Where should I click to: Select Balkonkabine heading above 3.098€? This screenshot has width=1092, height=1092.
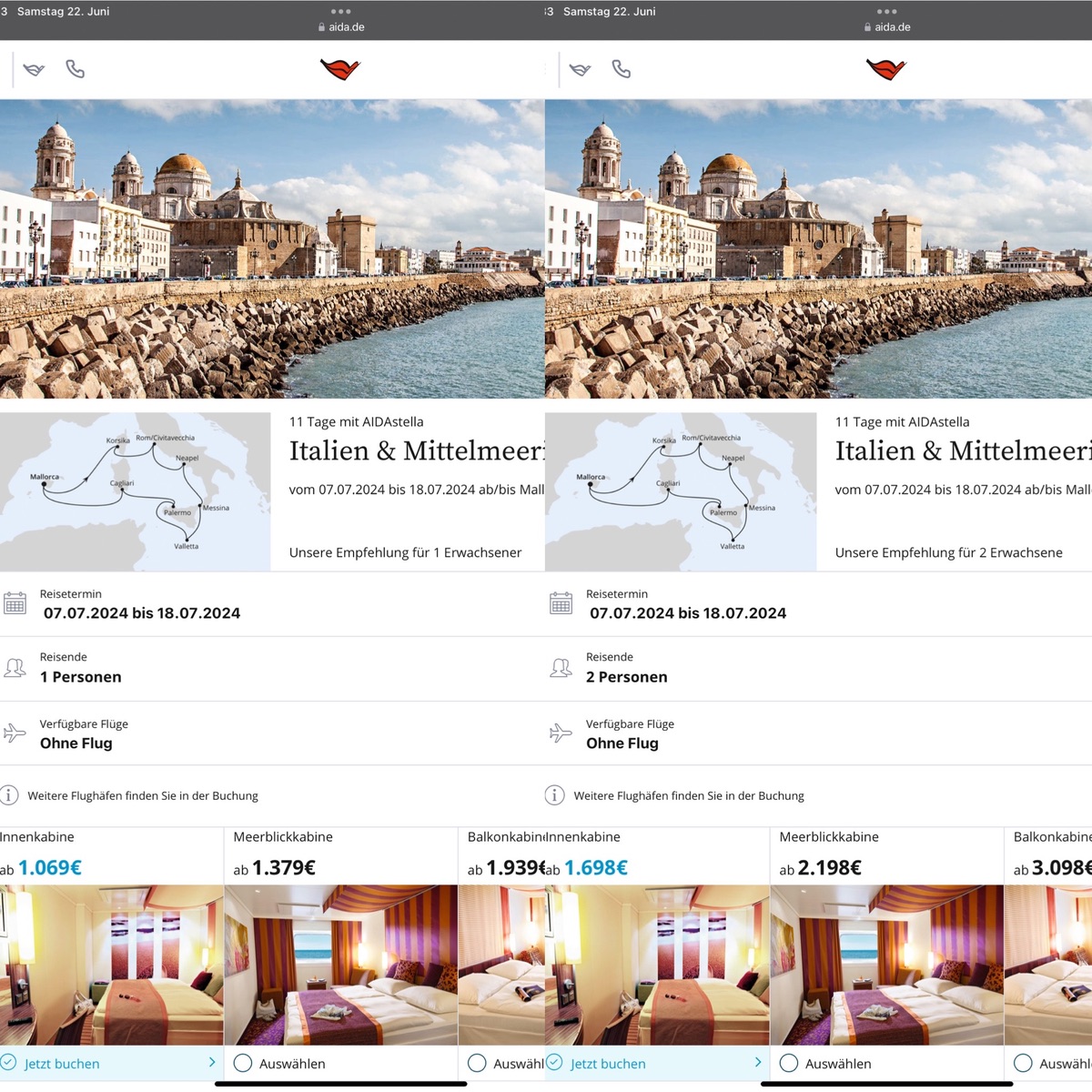click(1053, 837)
